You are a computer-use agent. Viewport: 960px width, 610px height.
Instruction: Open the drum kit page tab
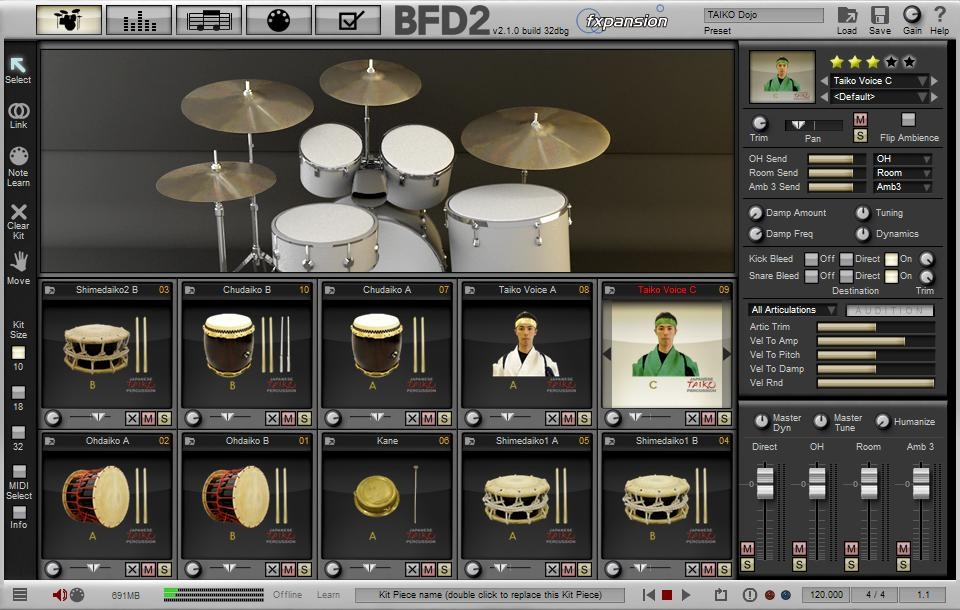pos(69,20)
